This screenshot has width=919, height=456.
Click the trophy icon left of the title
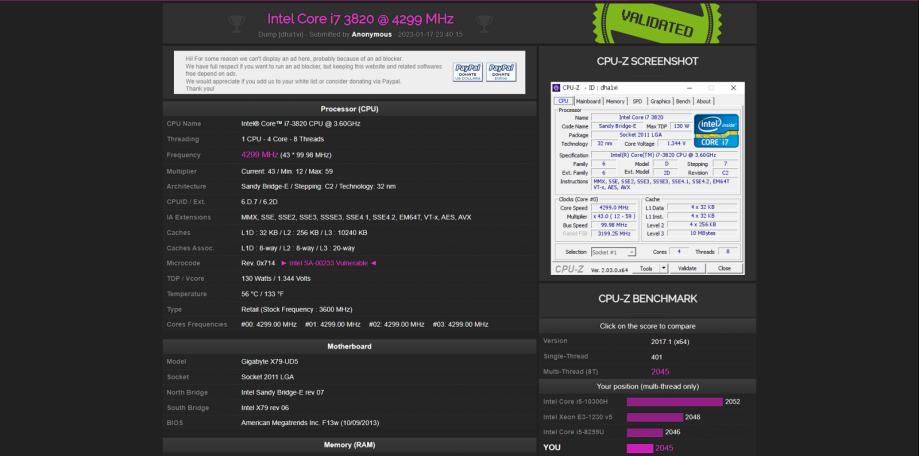point(237,24)
